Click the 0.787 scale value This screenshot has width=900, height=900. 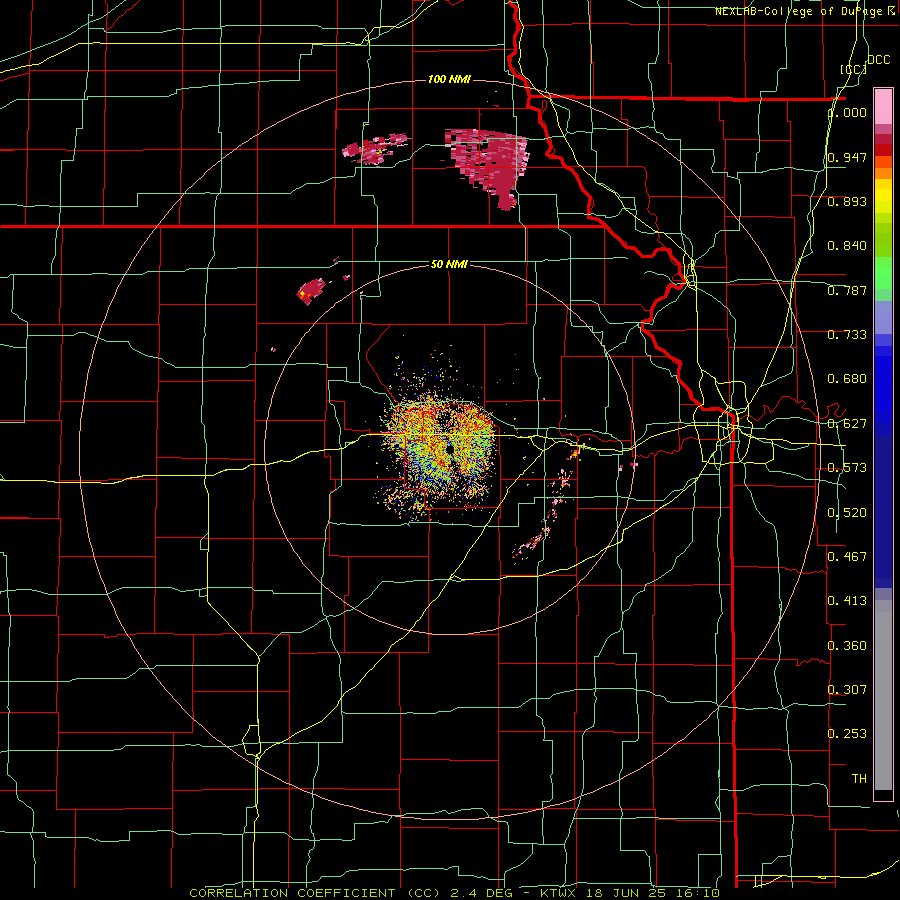(x=847, y=290)
